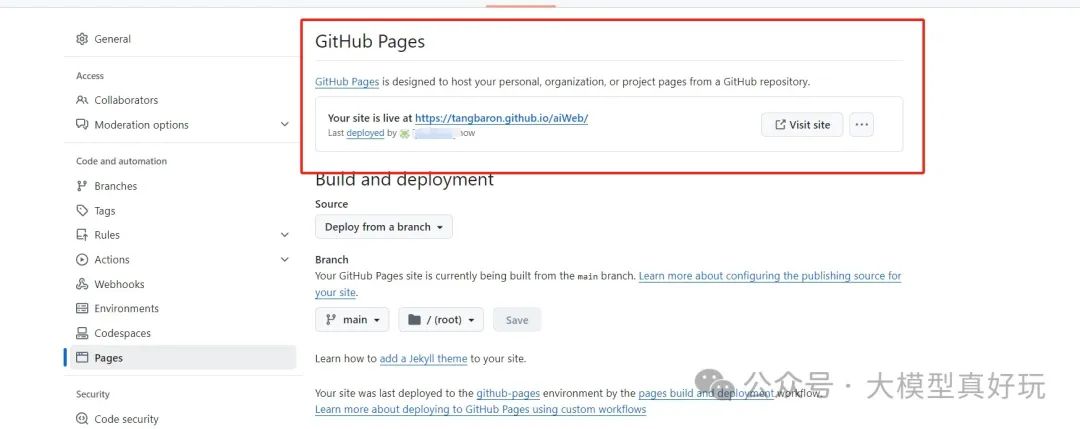
Task: Open 'Learn more about configuring the publishing source' link
Action: [770, 275]
